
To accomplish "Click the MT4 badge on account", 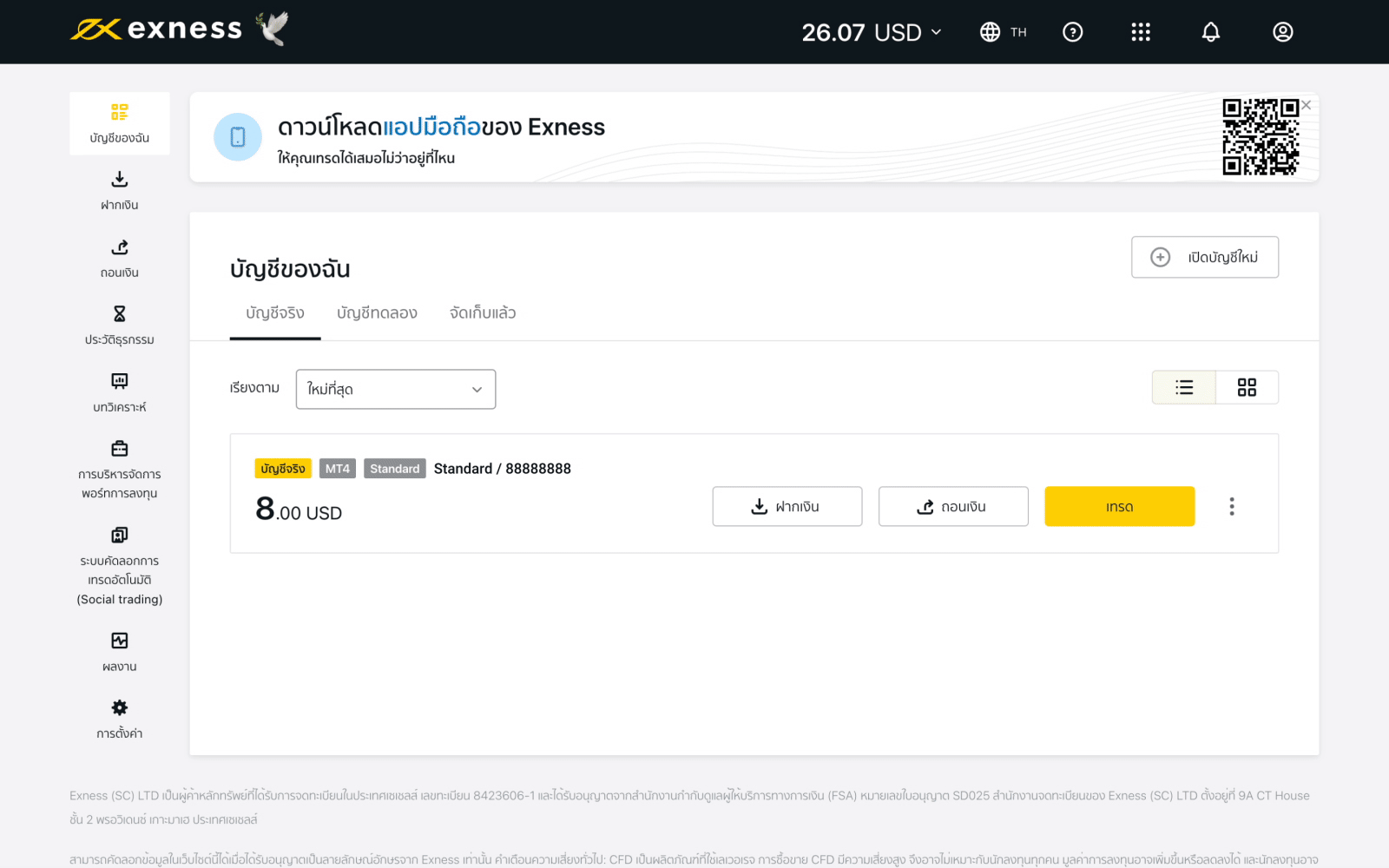I will click(x=338, y=469).
